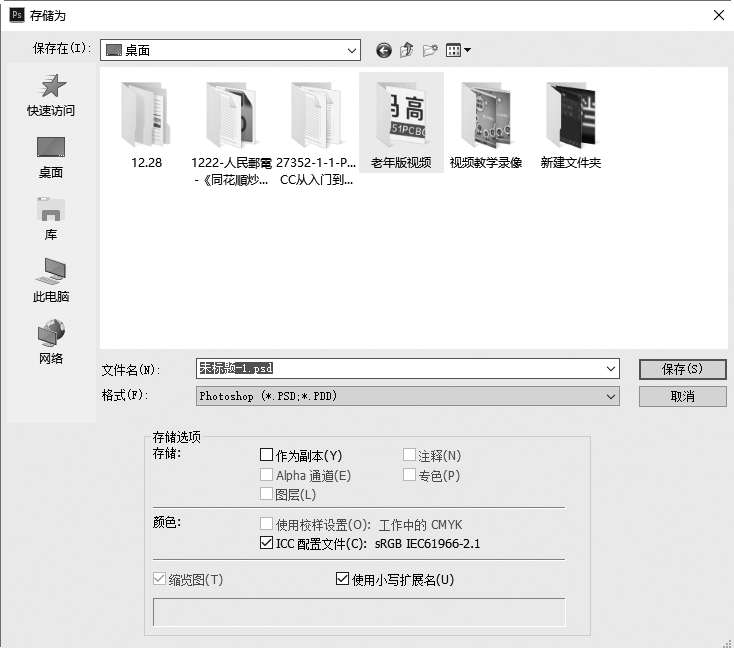Select the 新建文件夹 folder

point(571,124)
